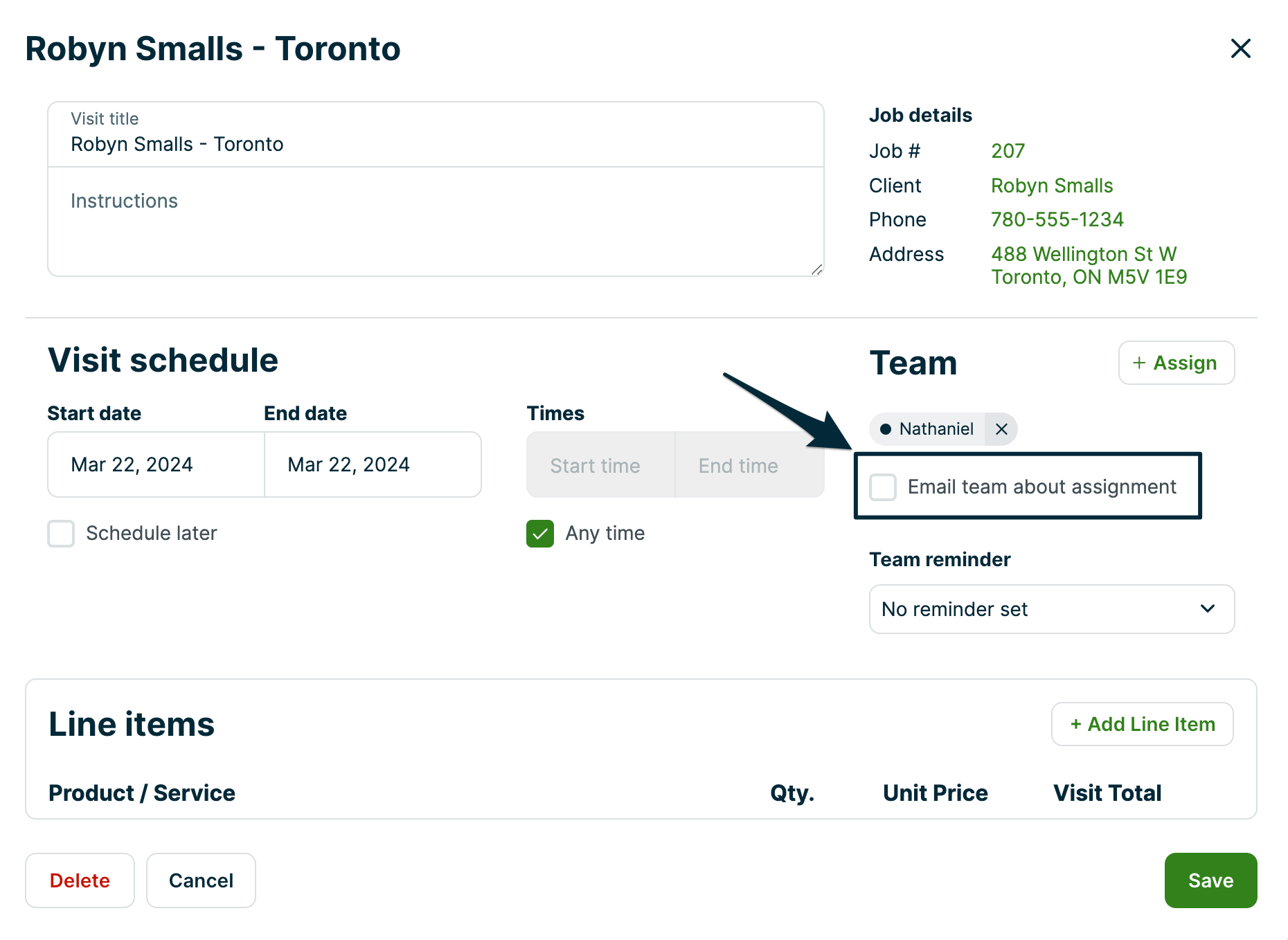Open client Robyn Smalls profile
This screenshot has height=940, width=1288.
click(x=1051, y=185)
